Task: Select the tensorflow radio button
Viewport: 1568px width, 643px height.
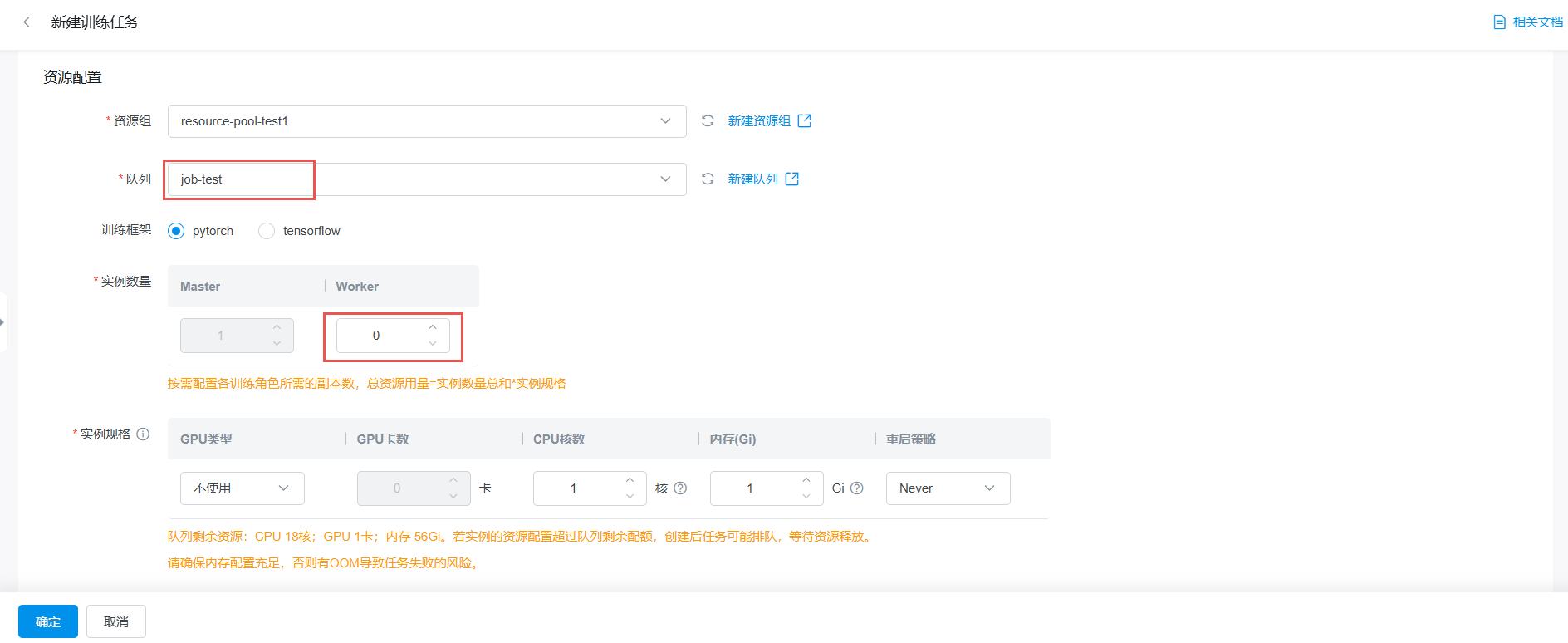Action: tap(267, 231)
